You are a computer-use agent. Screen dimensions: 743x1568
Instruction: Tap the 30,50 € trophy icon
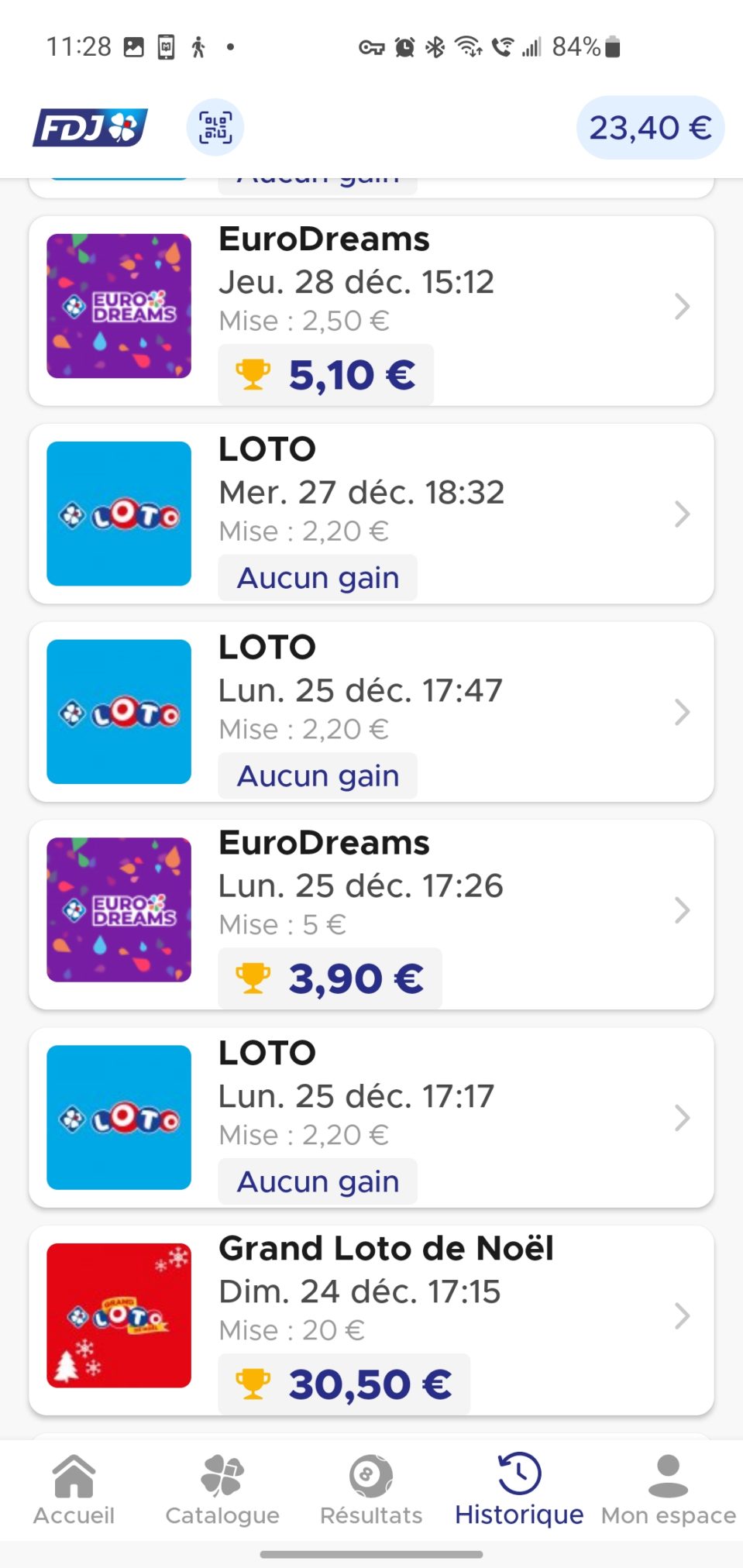tap(253, 1384)
